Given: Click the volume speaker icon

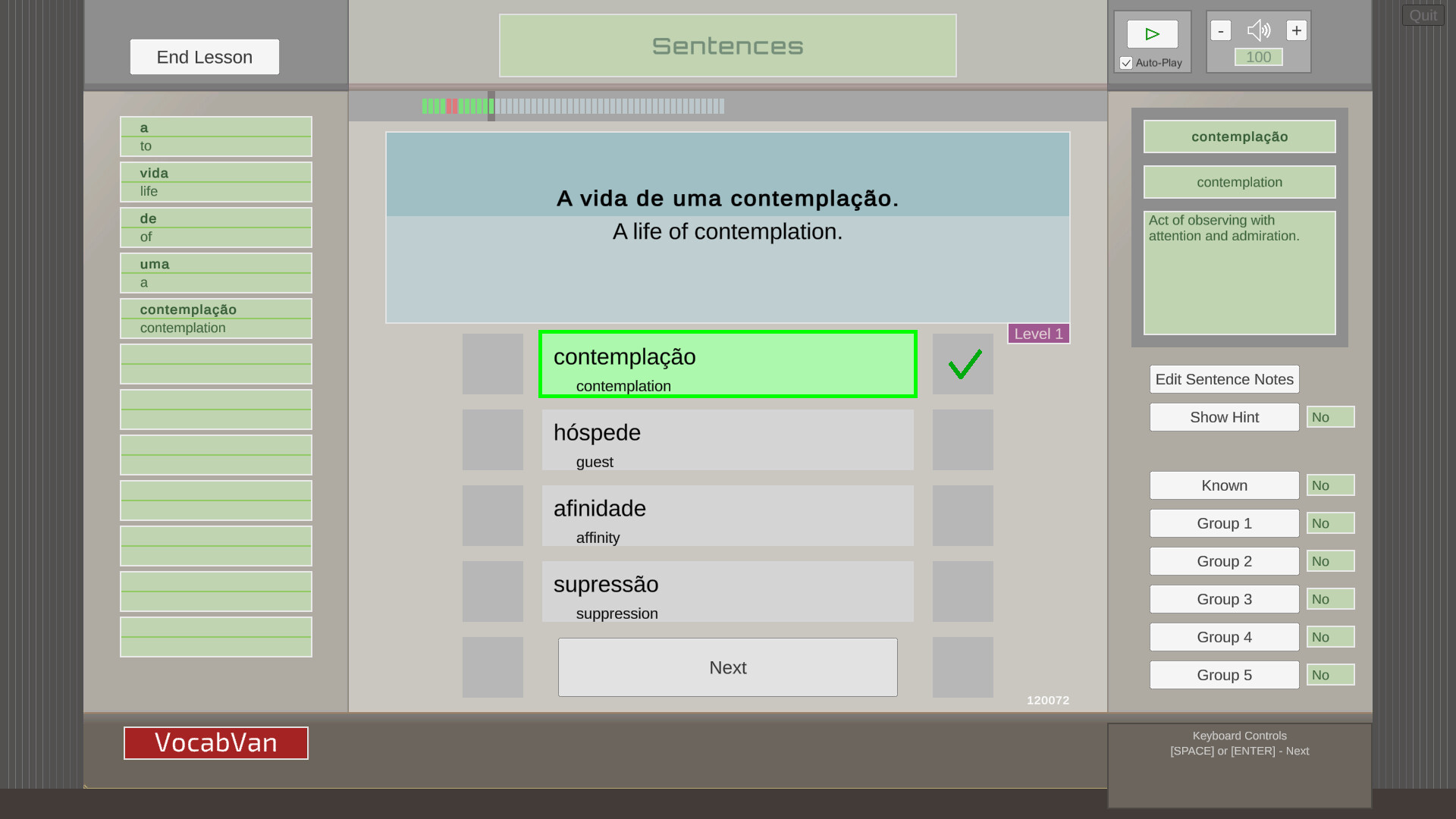Looking at the screenshot, I should click(x=1258, y=30).
